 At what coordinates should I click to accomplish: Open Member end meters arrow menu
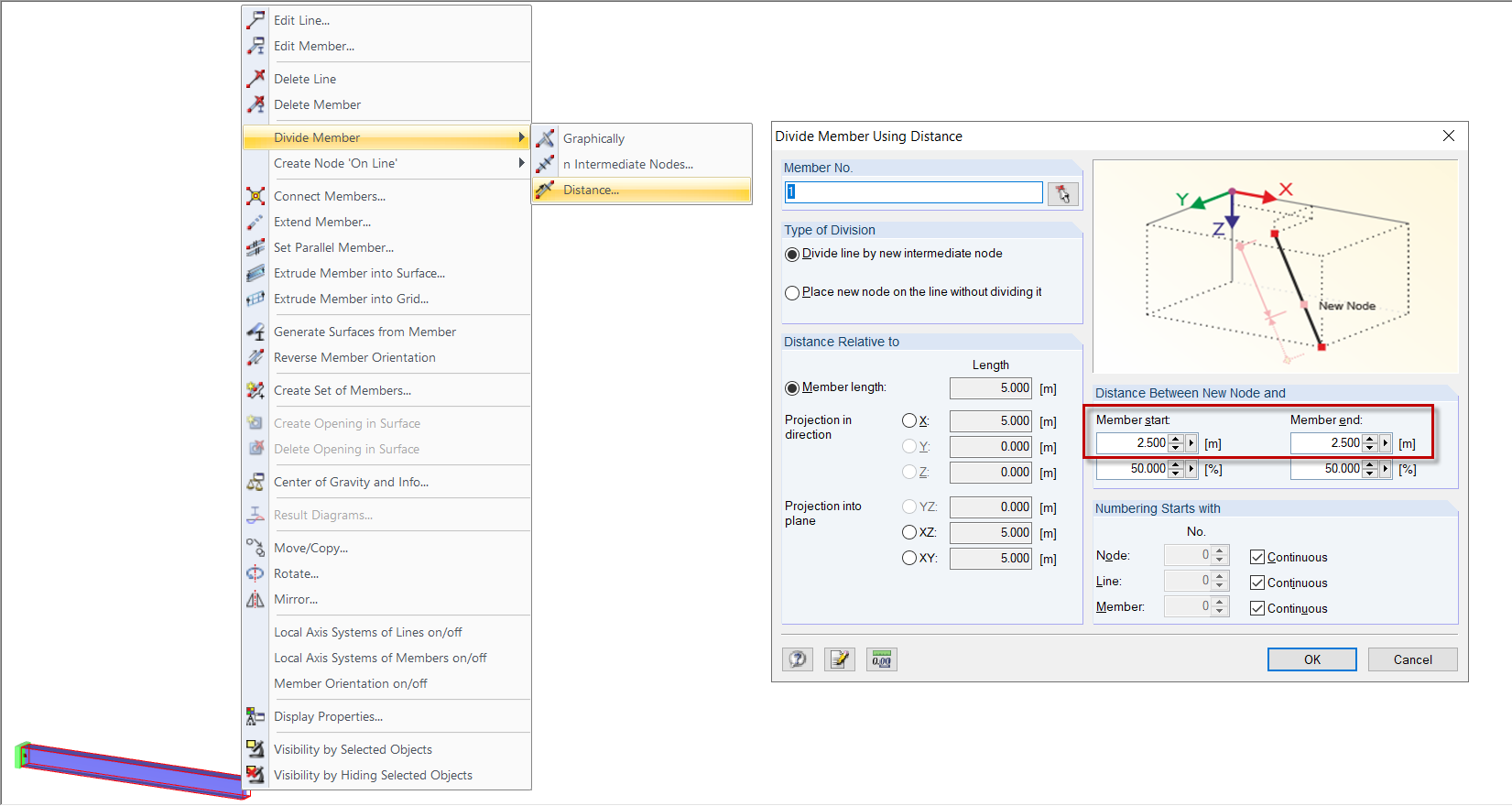[1386, 443]
